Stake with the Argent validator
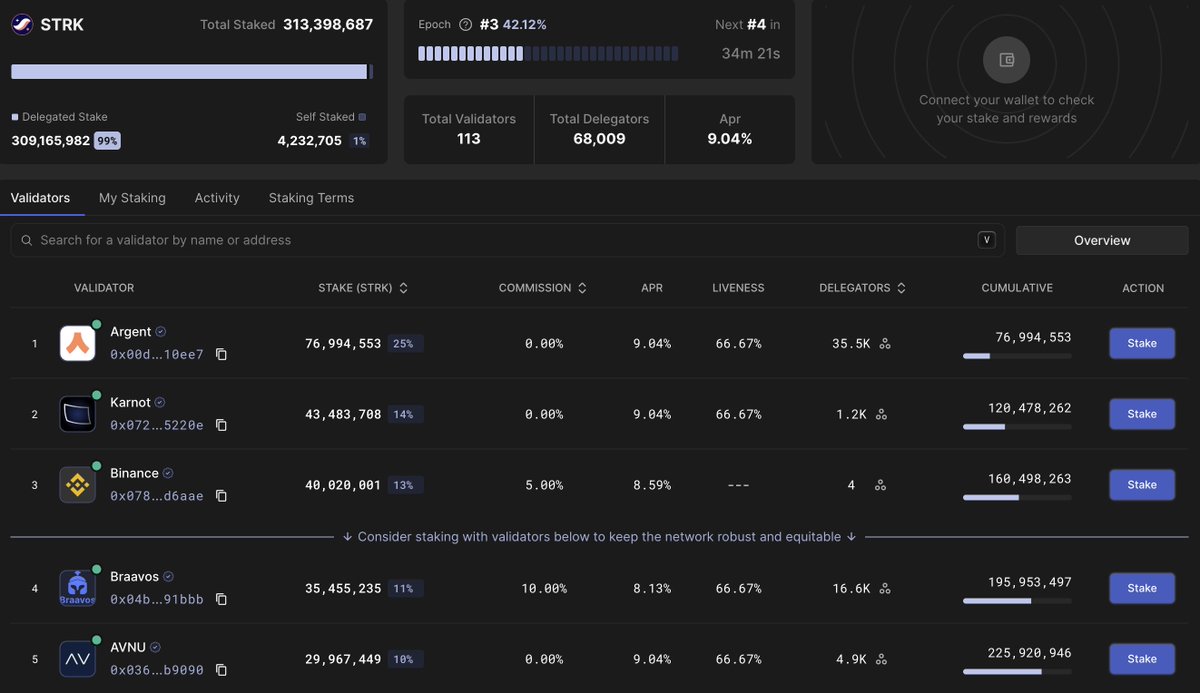1200x693 pixels. coord(1142,343)
